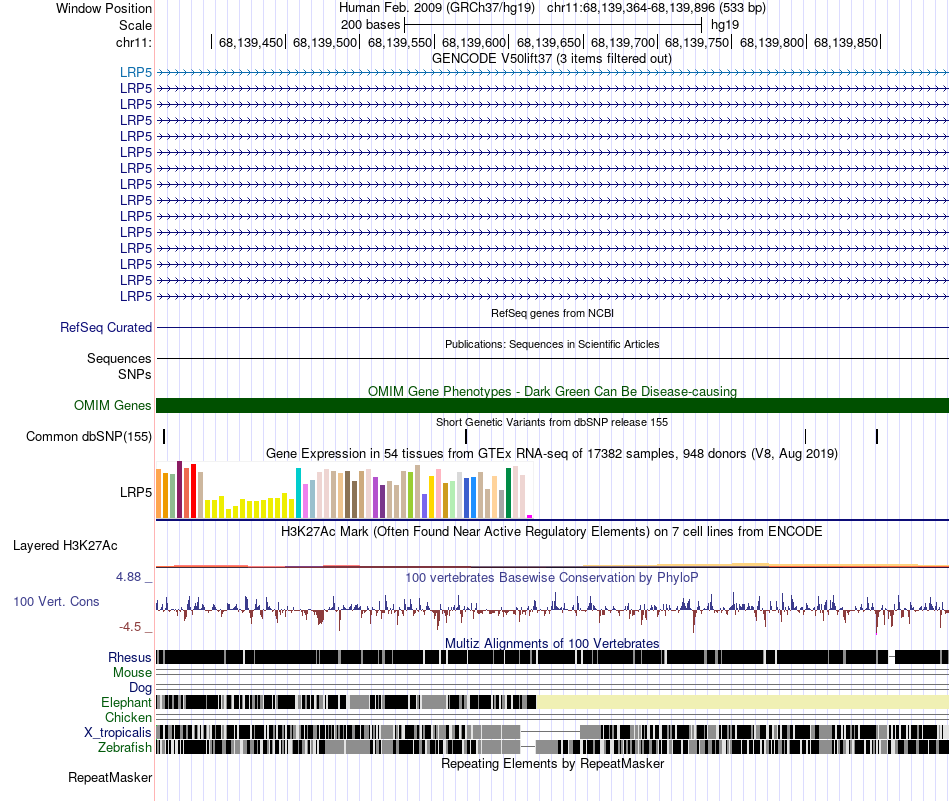Click coordinate label 68,139,550
This screenshot has width=950, height=801.
400,42
